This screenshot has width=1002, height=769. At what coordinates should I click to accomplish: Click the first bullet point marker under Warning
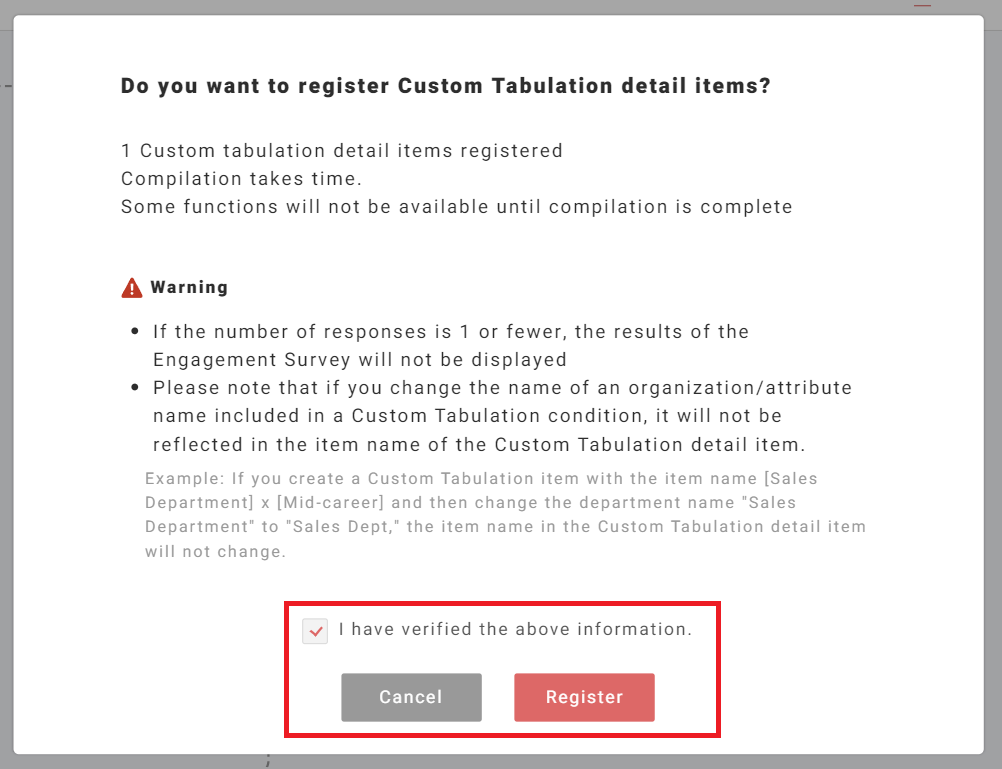click(135, 332)
